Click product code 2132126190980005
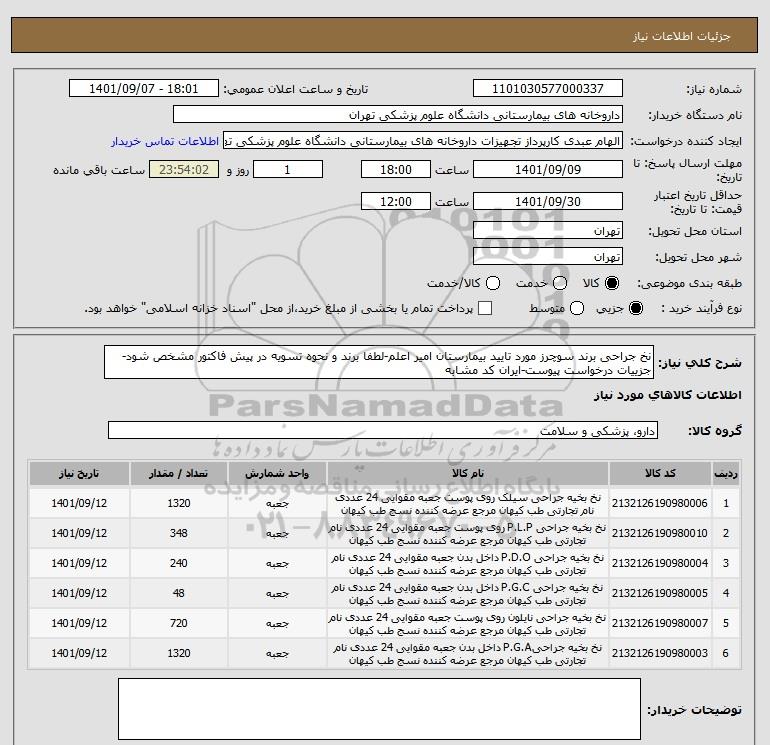 660,593
